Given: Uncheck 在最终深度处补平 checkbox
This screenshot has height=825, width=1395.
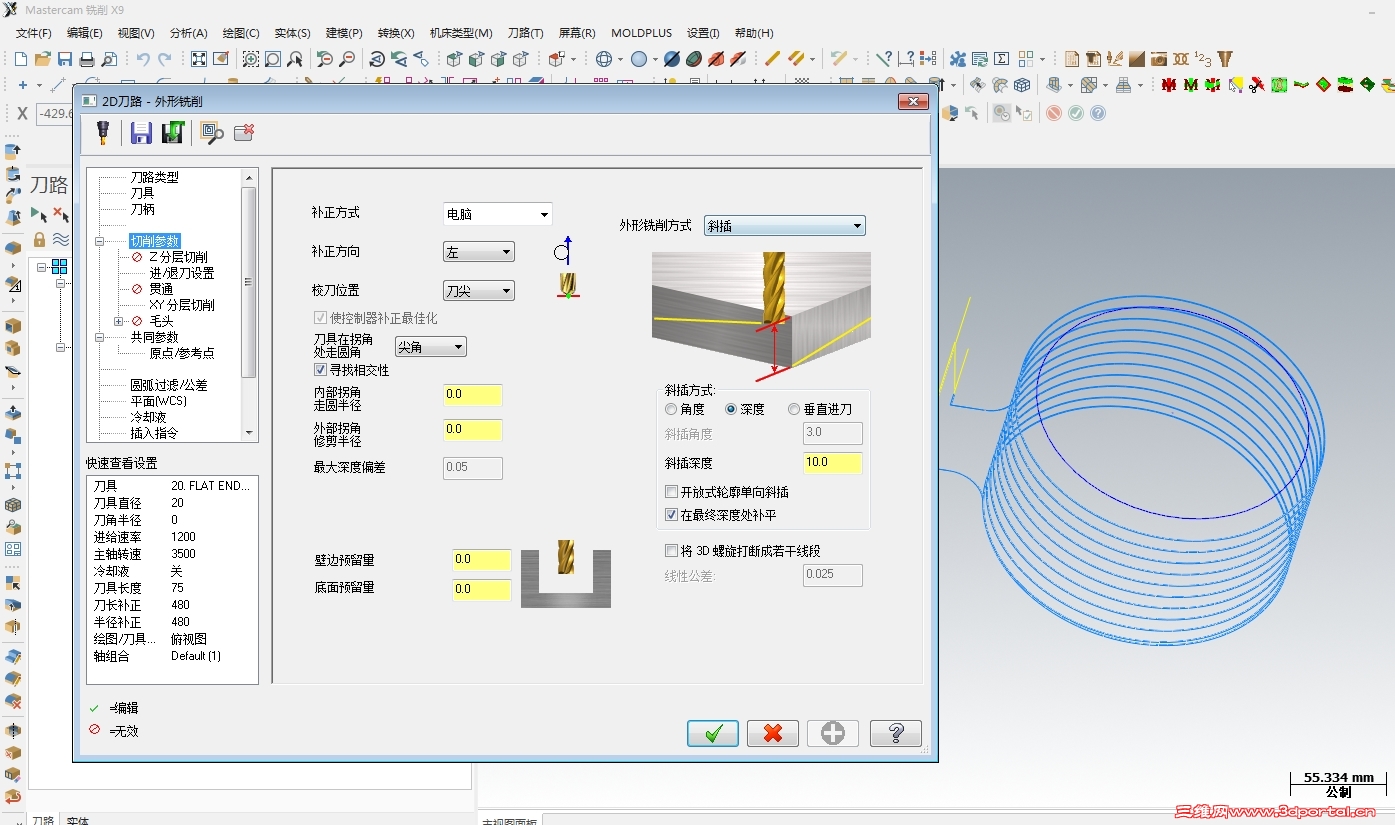Looking at the screenshot, I should (x=672, y=515).
